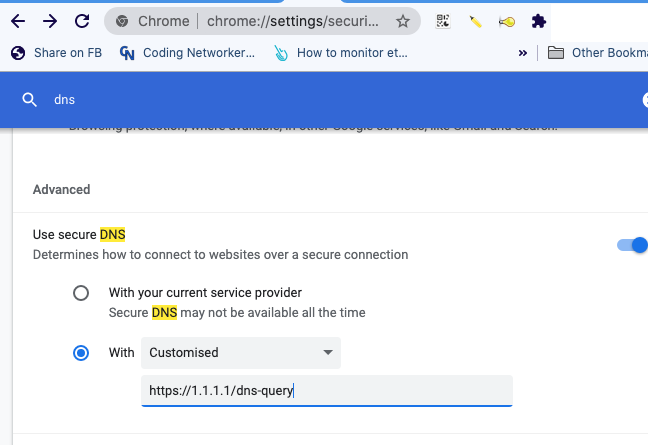This screenshot has width=648, height=445.
Task: Open the Extensions puzzle piece menu
Action: coord(539,21)
